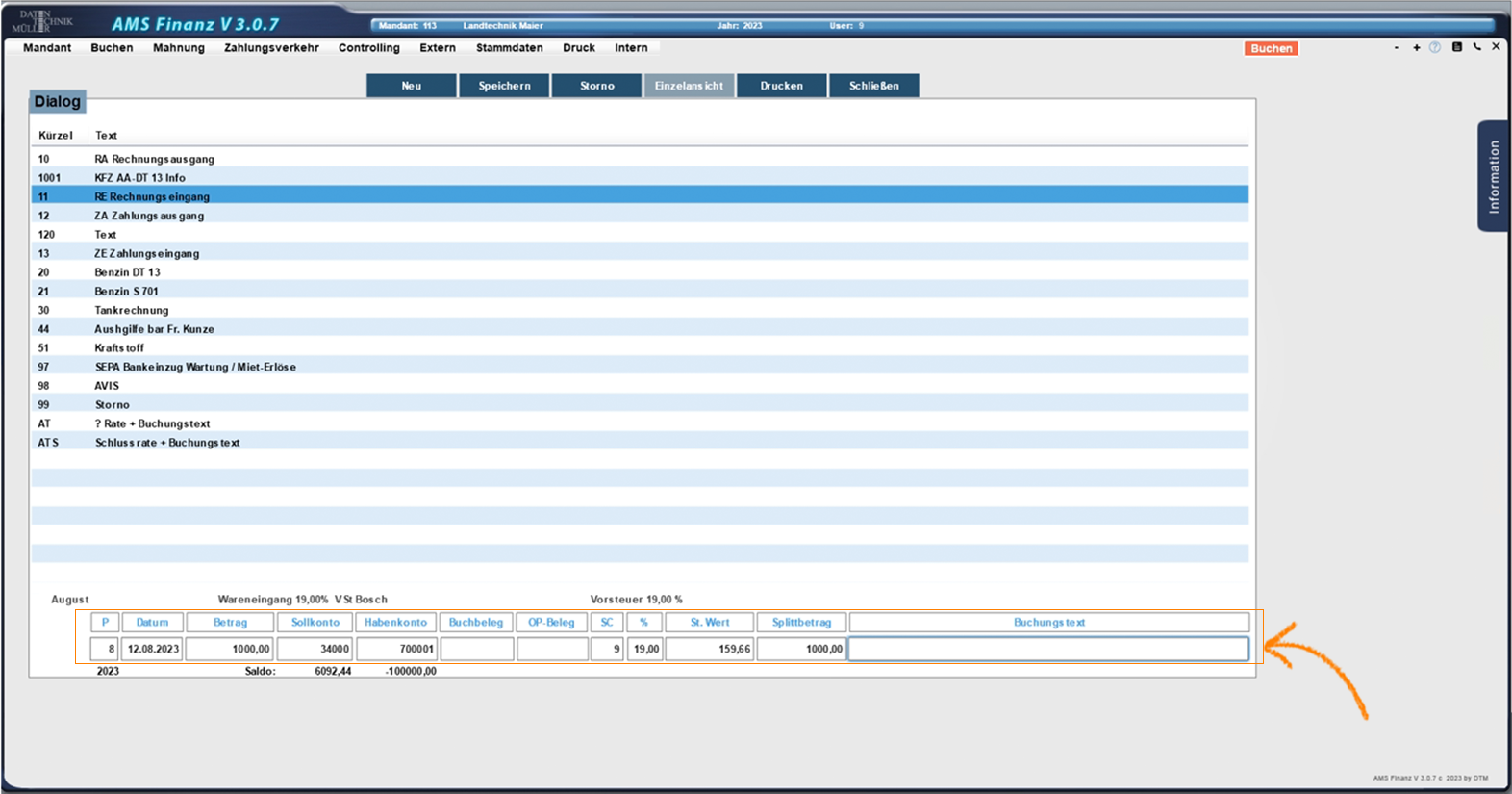Click the orange Buchen mode badge
This screenshot has height=794, width=1512.
point(1271,48)
